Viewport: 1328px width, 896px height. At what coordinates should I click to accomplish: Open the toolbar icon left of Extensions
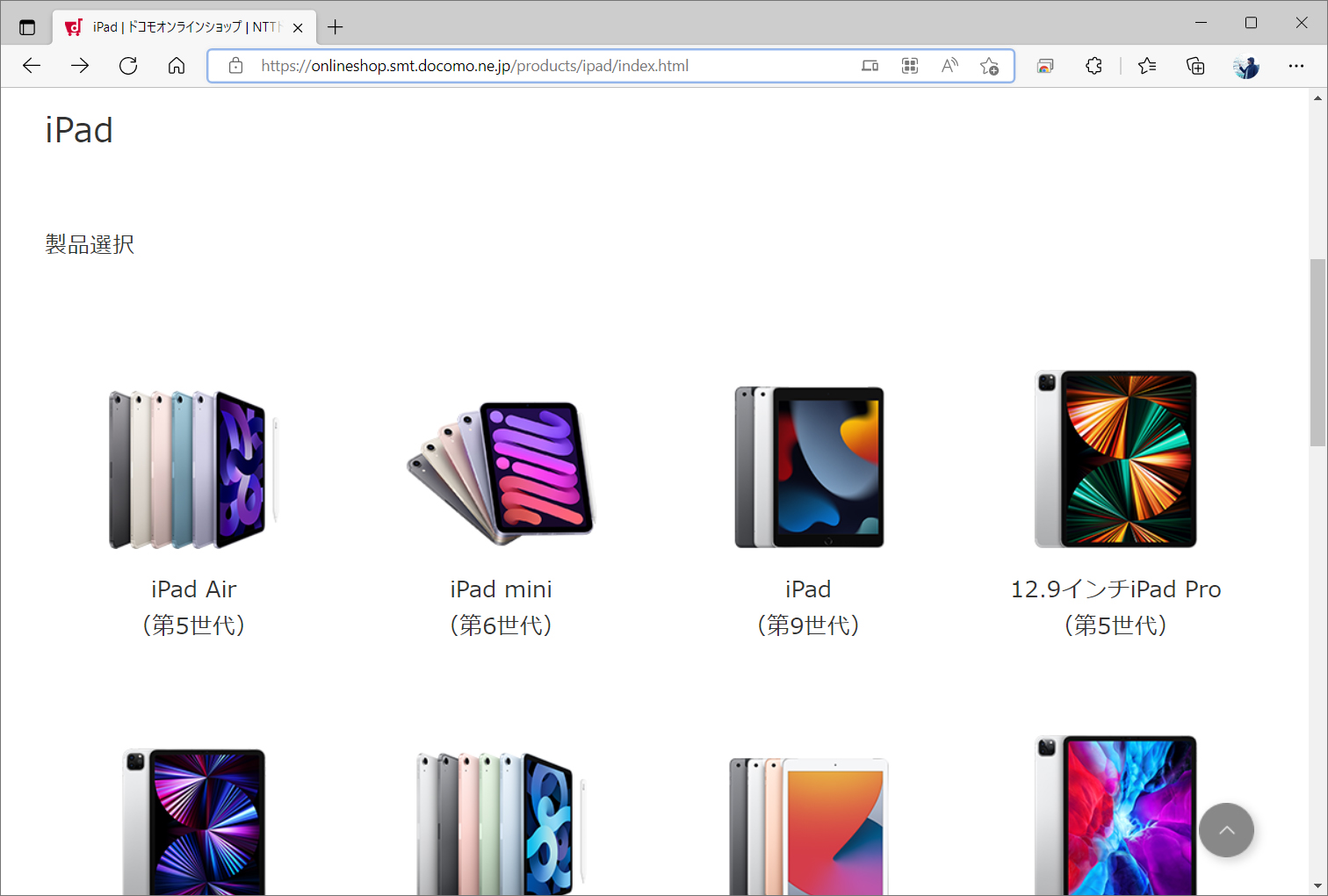[1045, 66]
